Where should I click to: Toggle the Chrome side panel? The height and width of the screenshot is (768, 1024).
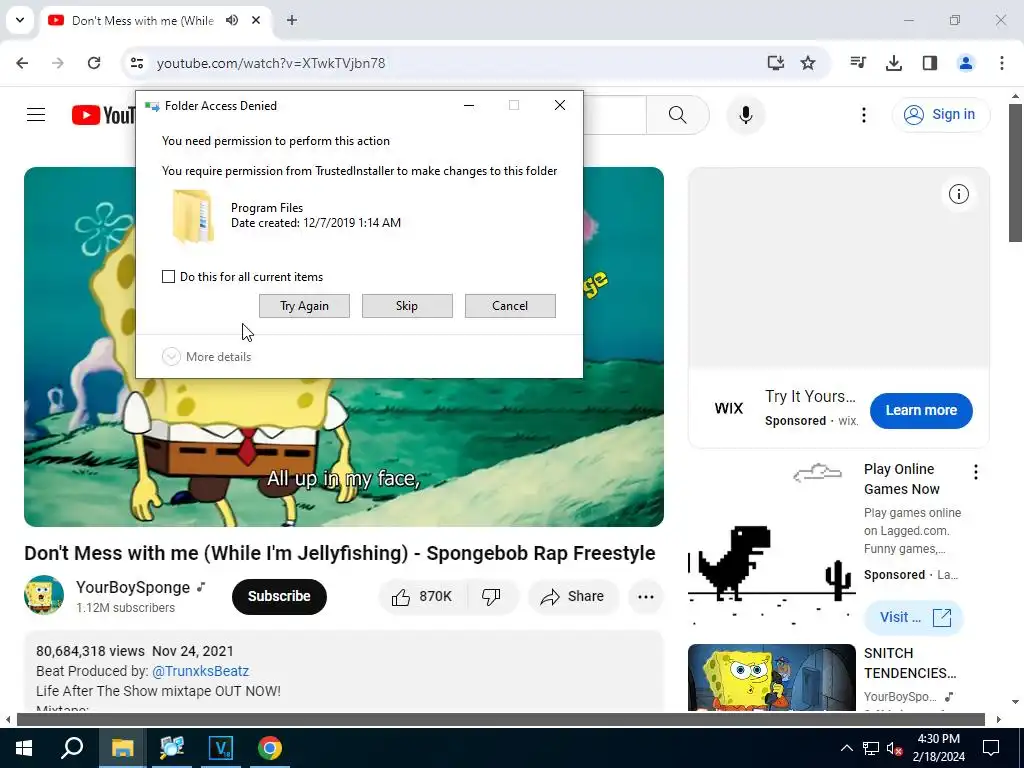coord(930,63)
